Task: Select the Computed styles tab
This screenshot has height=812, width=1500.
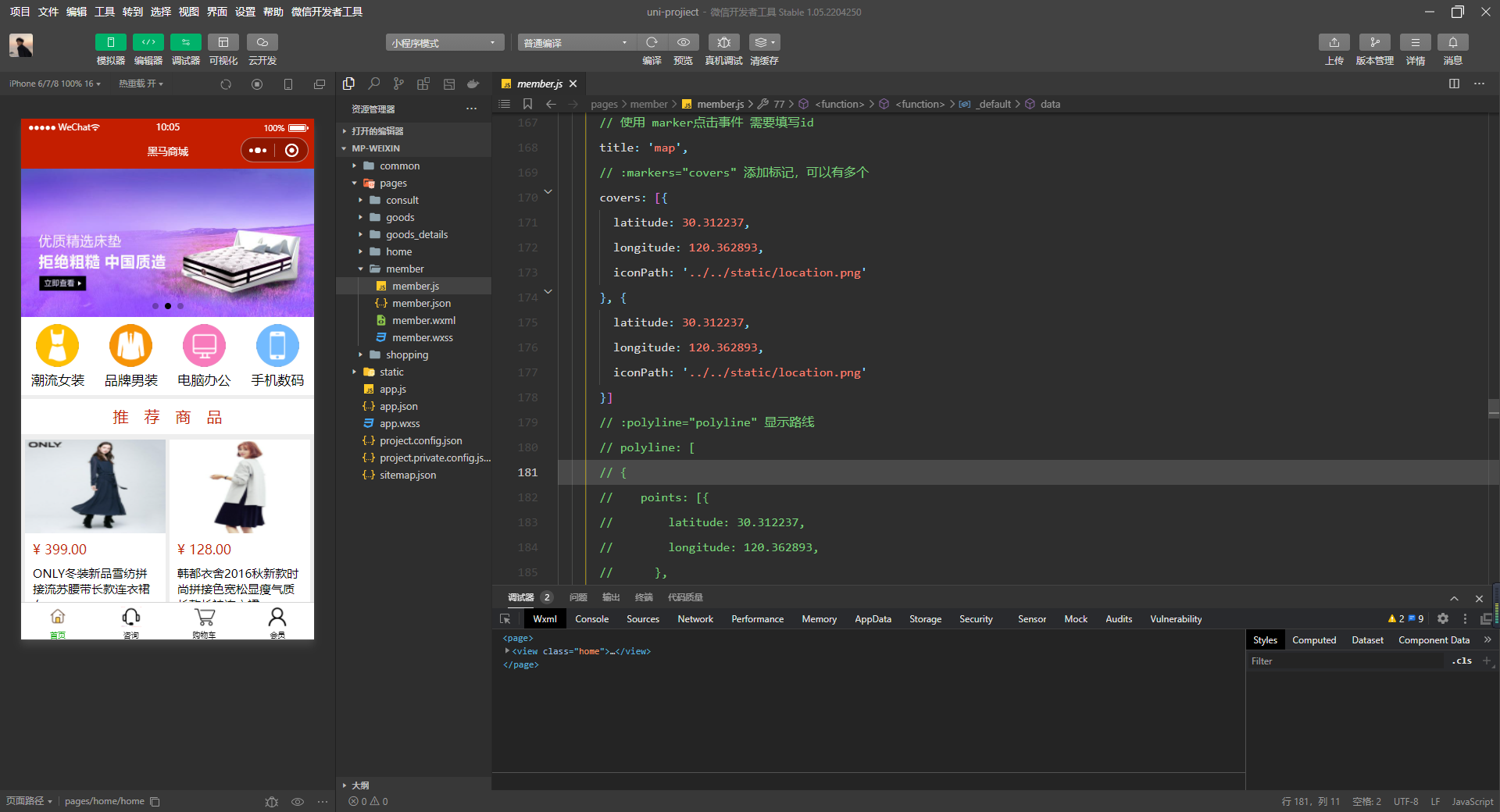Action: [x=1314, y=640]
